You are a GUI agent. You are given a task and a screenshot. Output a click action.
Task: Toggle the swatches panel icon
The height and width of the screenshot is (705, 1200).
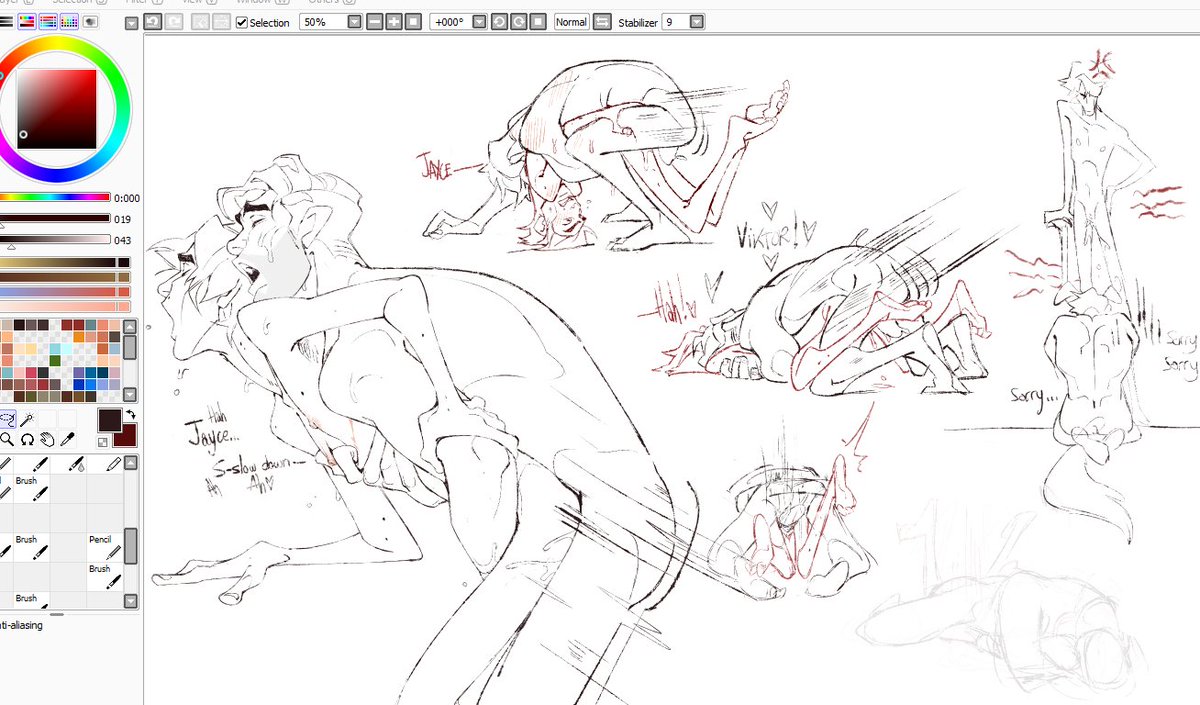(70, 21)
